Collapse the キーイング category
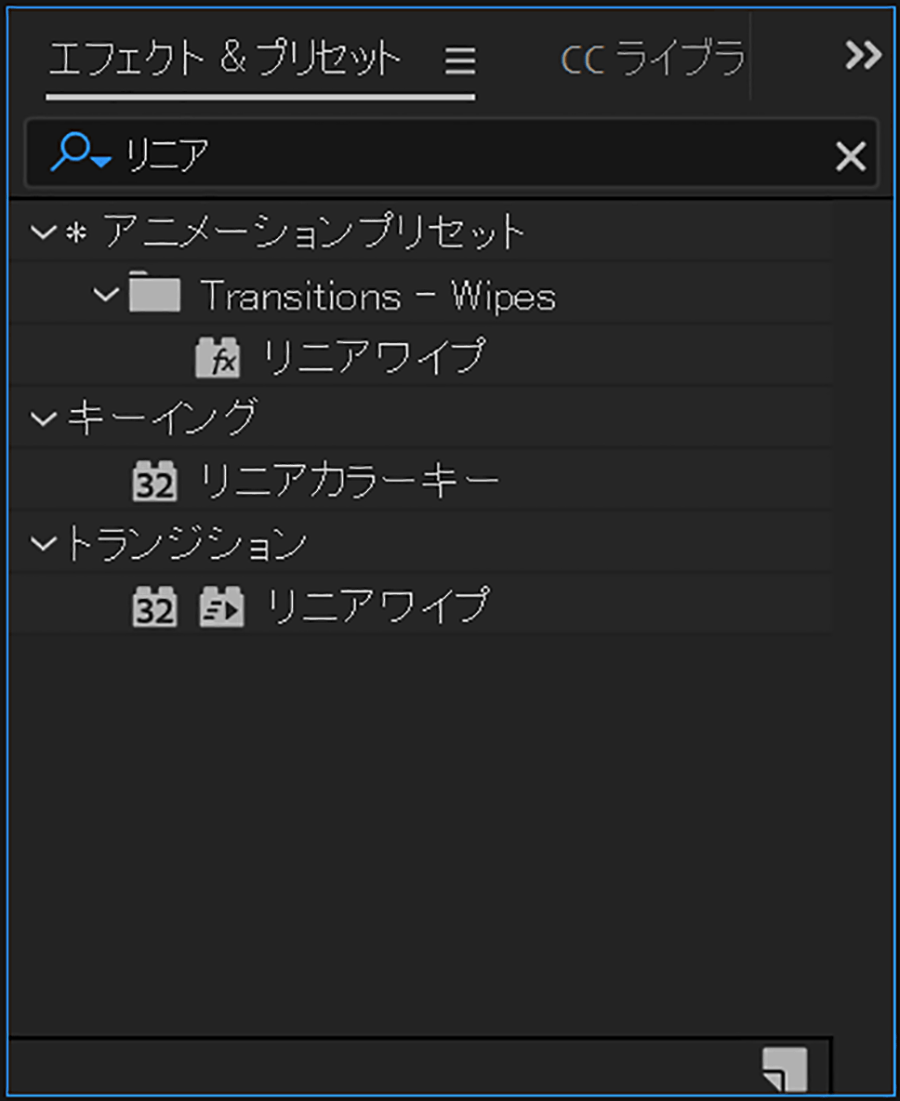 (x=41, y=419)
